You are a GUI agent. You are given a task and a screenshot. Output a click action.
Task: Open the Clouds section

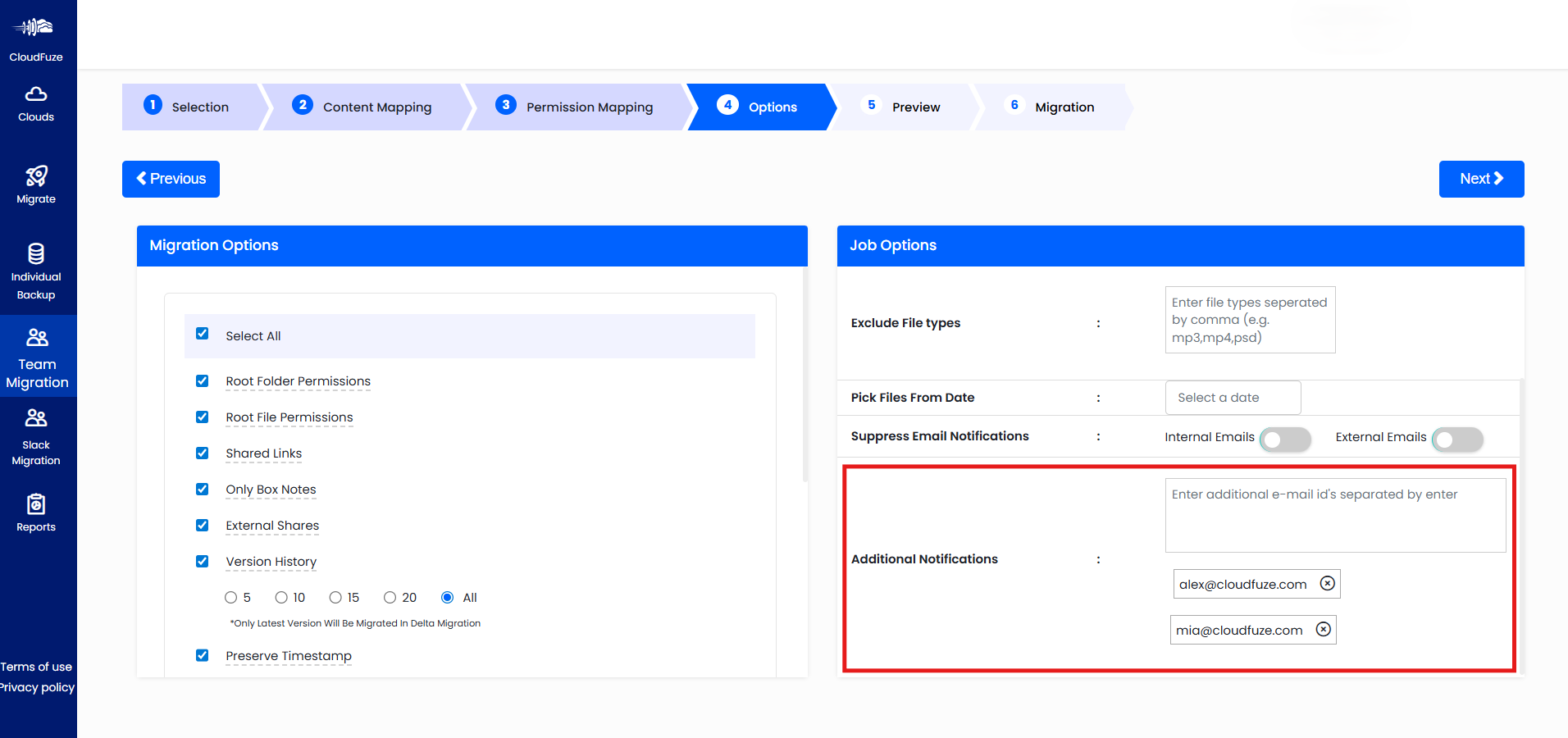(36, 104)
